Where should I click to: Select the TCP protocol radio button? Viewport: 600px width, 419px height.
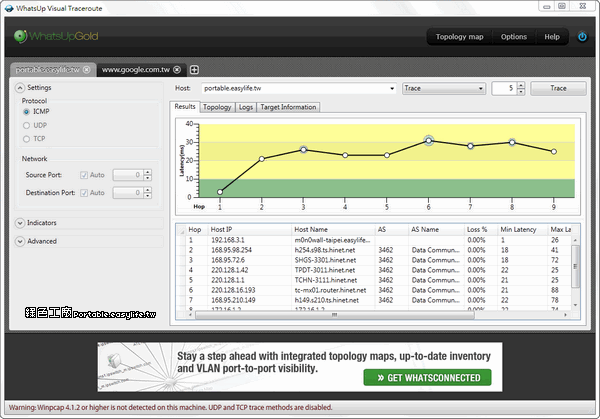pyautogui.click(x=26, y=139)
